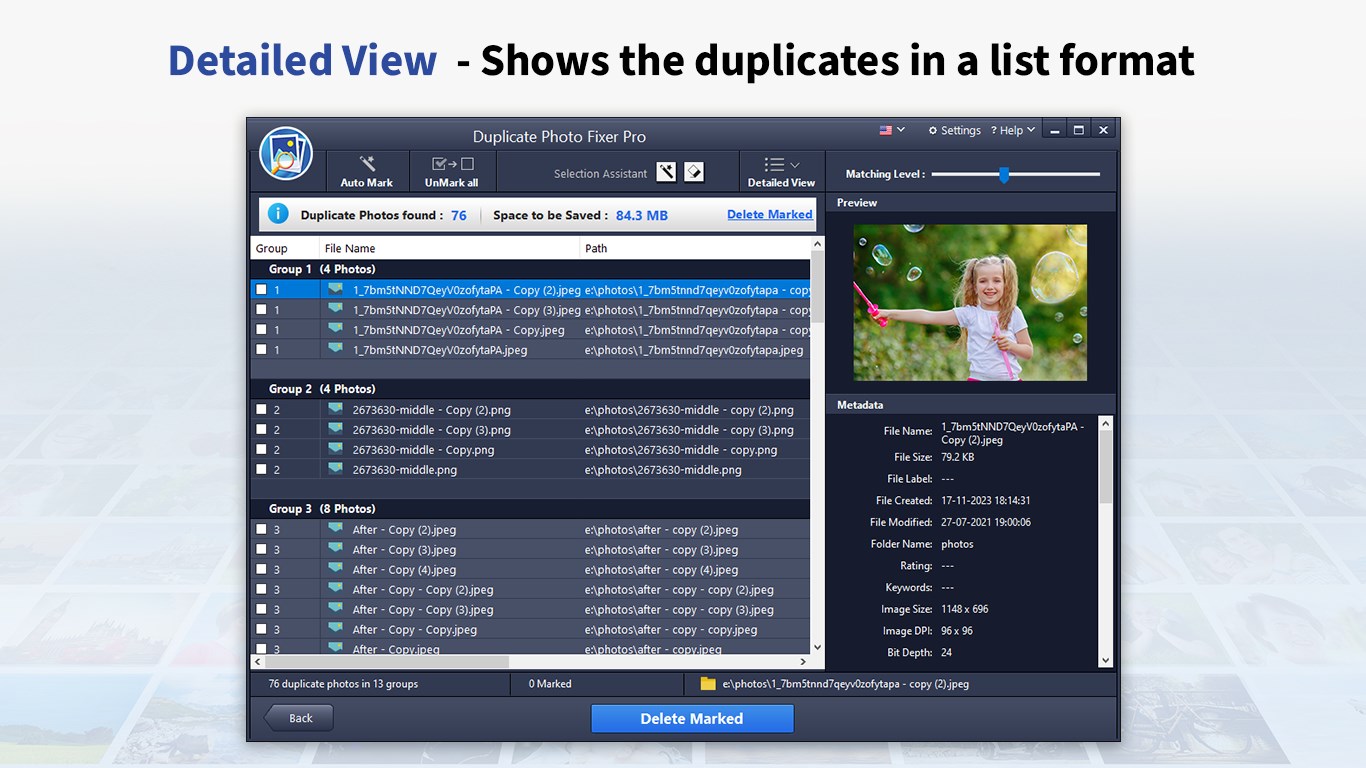Click the 79.2 KB File Size value
This screenshot has width=1366, height=768.
(x=957, y=457)
